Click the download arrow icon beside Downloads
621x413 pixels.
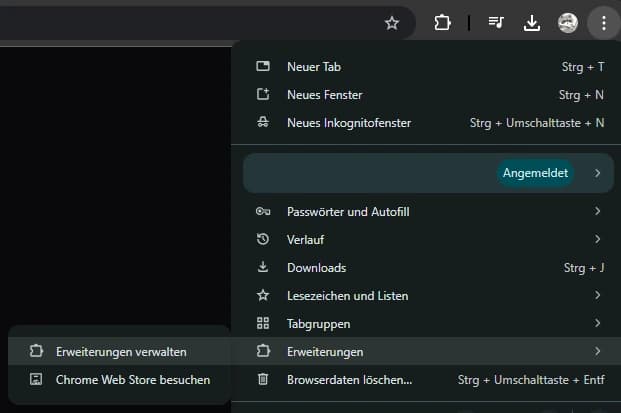click(x=263, y=267)
